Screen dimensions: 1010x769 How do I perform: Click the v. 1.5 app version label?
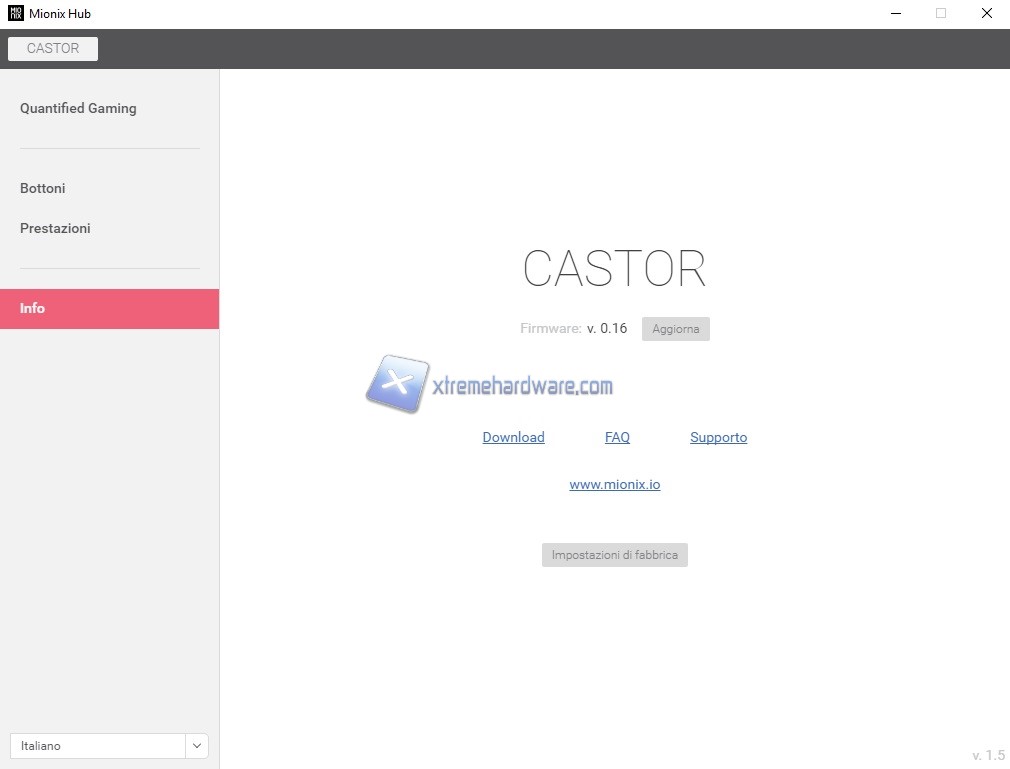988,755
